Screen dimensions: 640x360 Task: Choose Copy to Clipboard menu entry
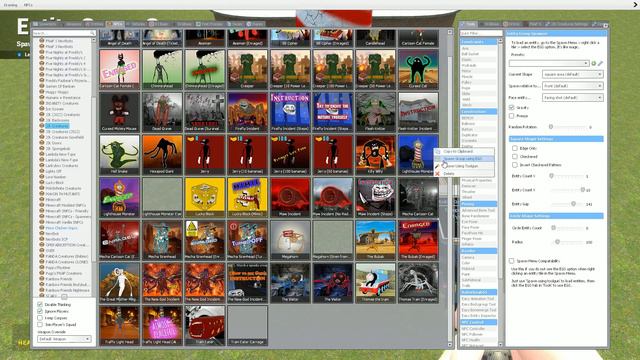464,151
